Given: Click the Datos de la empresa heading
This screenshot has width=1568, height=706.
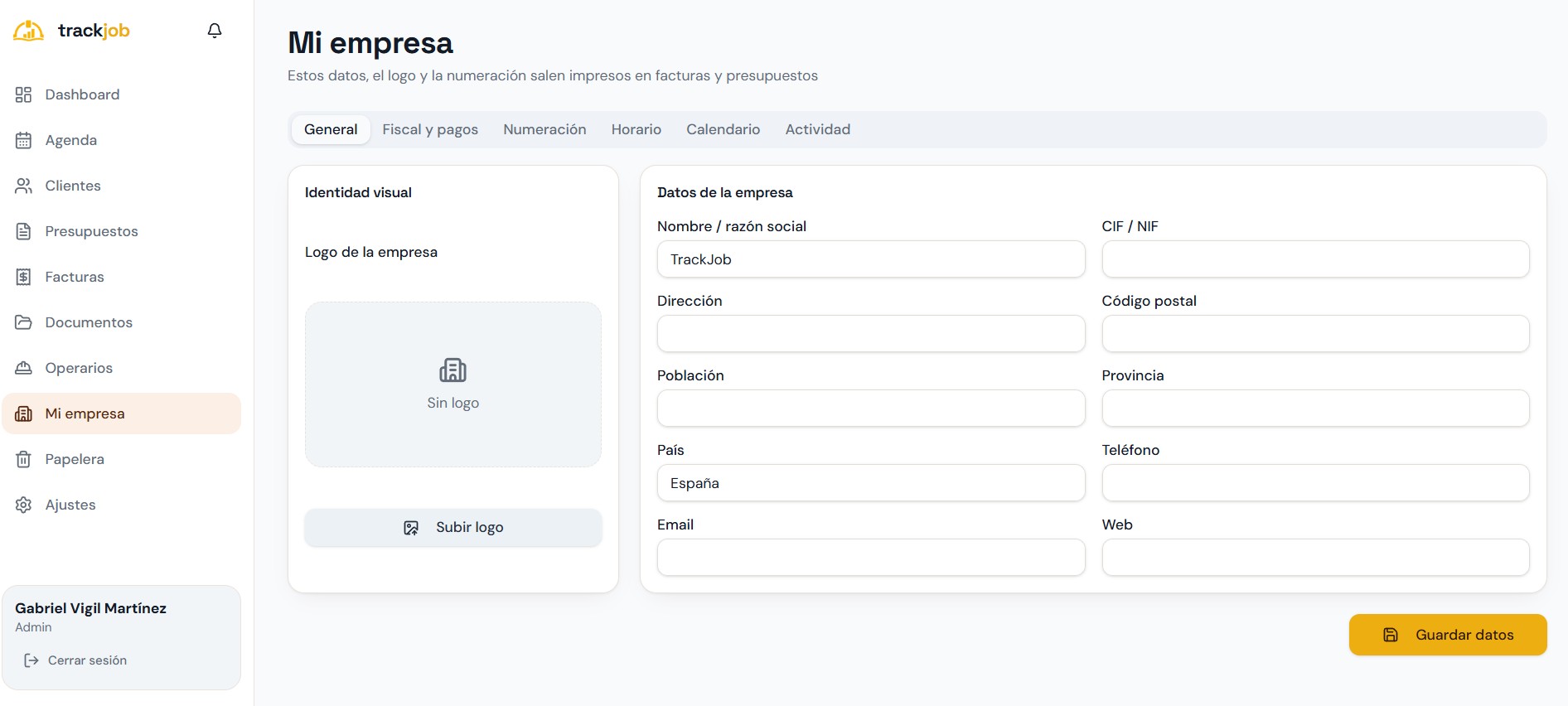Looking at the screenshot, I should 724,192.
